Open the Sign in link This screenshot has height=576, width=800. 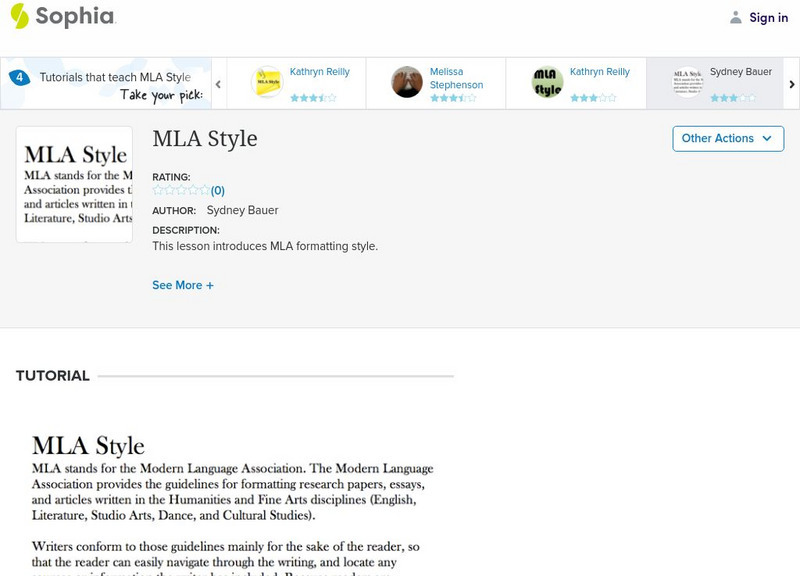[768, 17]
